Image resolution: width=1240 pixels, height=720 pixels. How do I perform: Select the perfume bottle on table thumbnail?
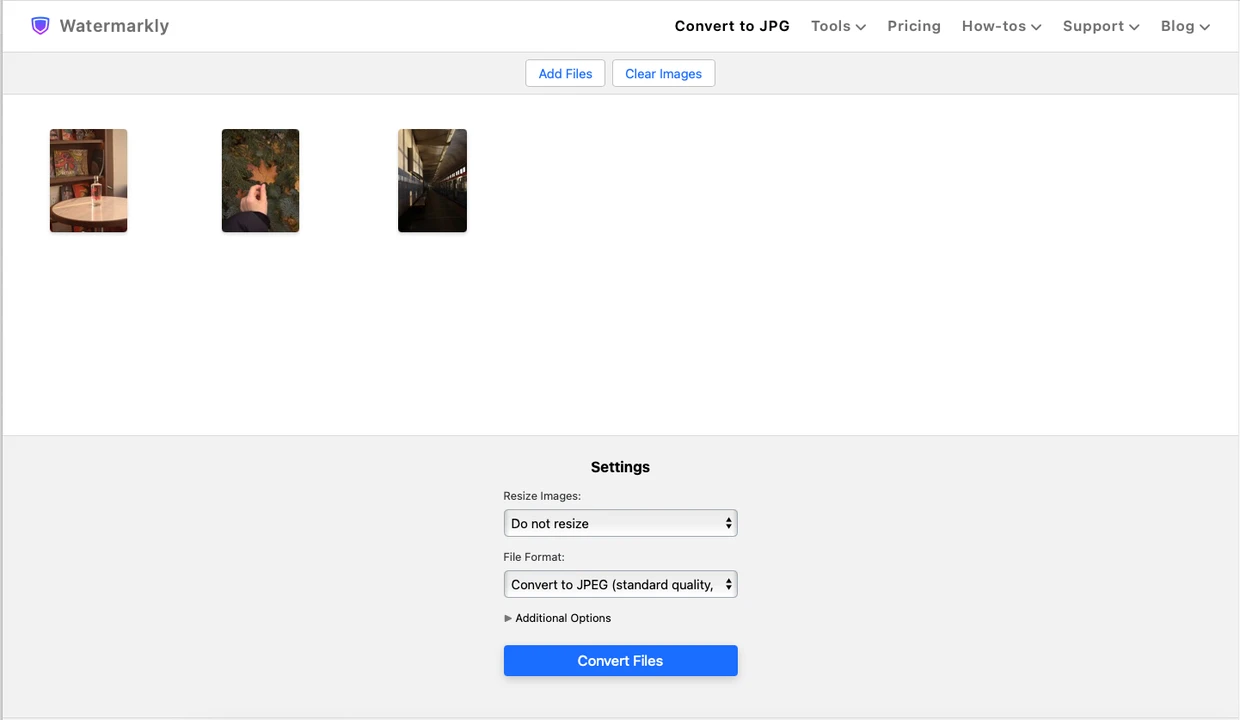click(x=89, y=181)
